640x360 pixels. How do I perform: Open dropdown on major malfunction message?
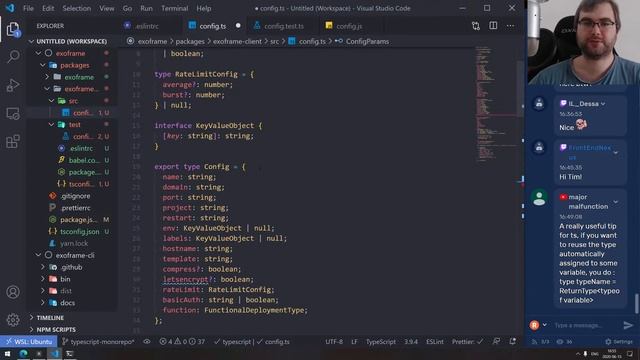(x=616, y=202)
